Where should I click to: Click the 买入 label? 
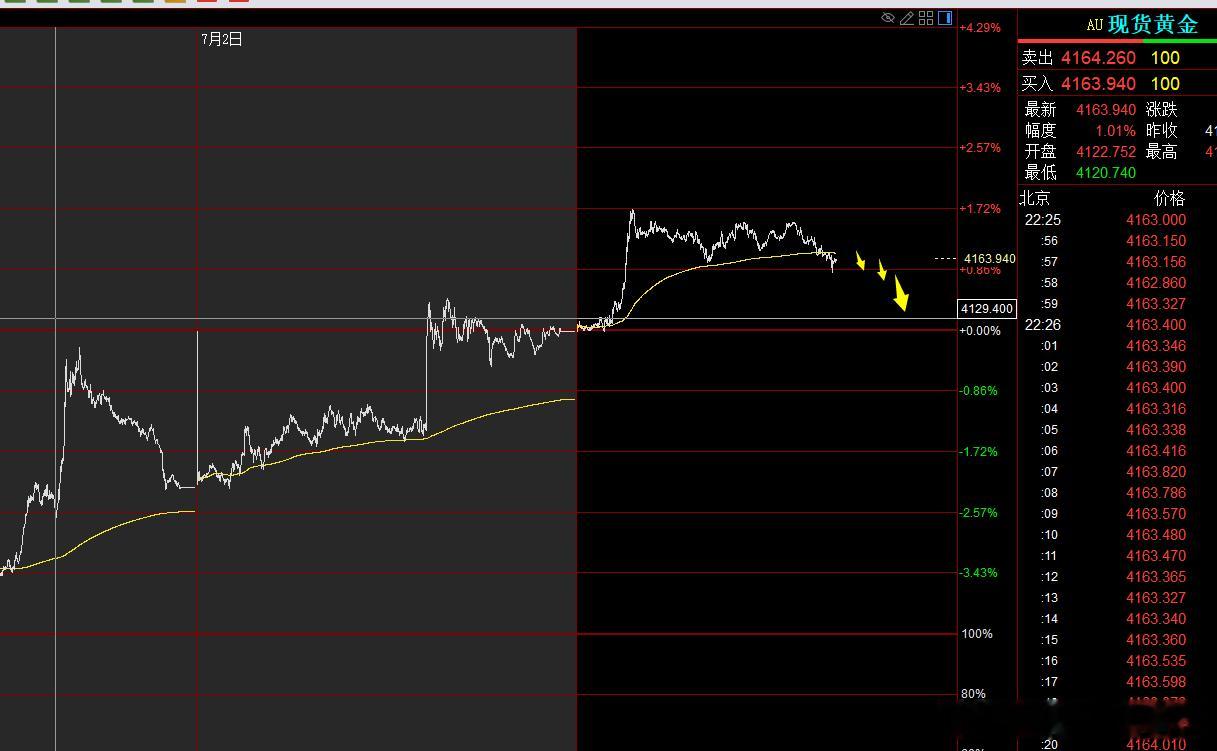point(1037,84)
